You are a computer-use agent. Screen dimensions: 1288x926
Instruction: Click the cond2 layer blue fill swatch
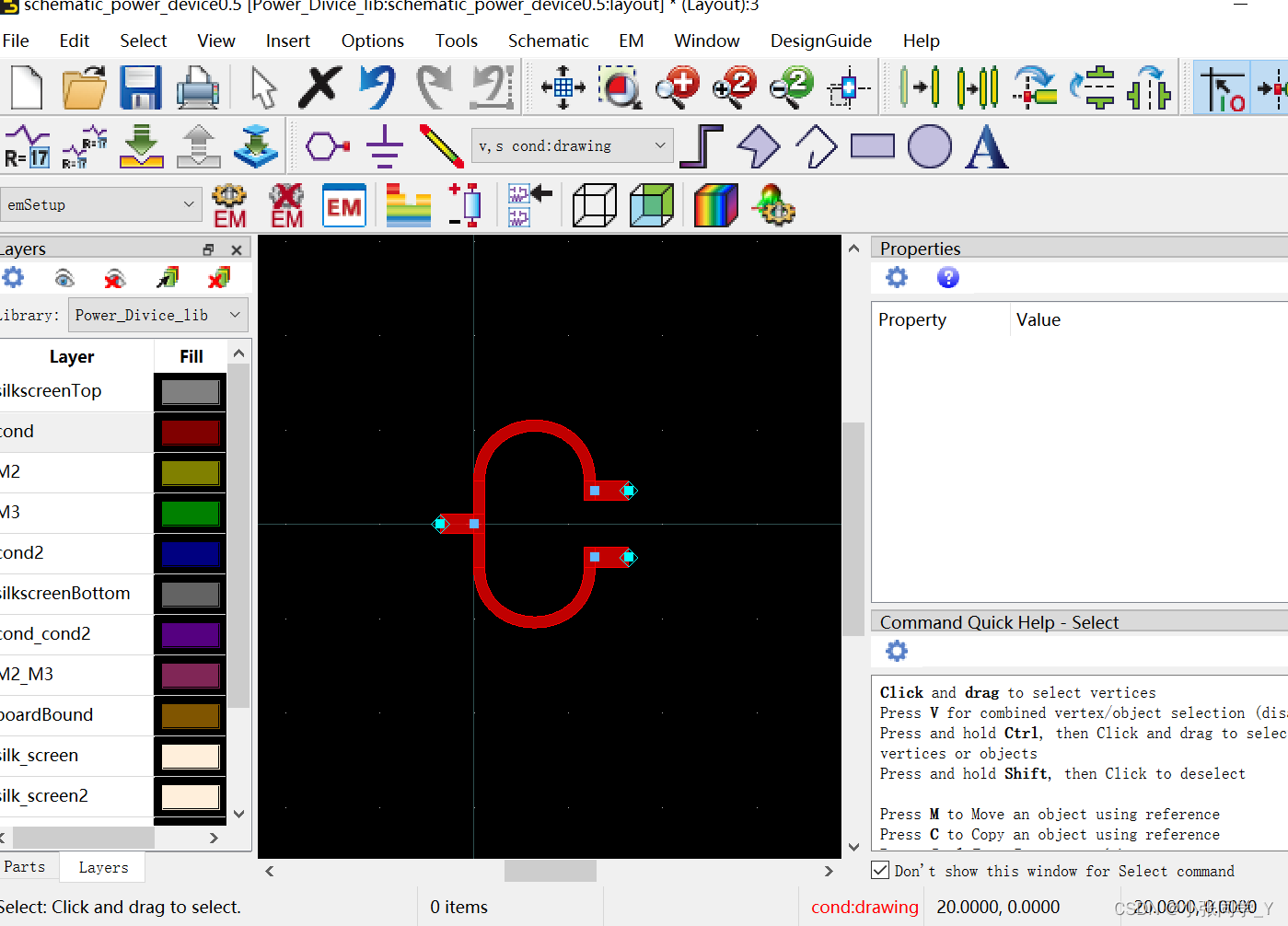pyautogui.click(x=191, y=553)
